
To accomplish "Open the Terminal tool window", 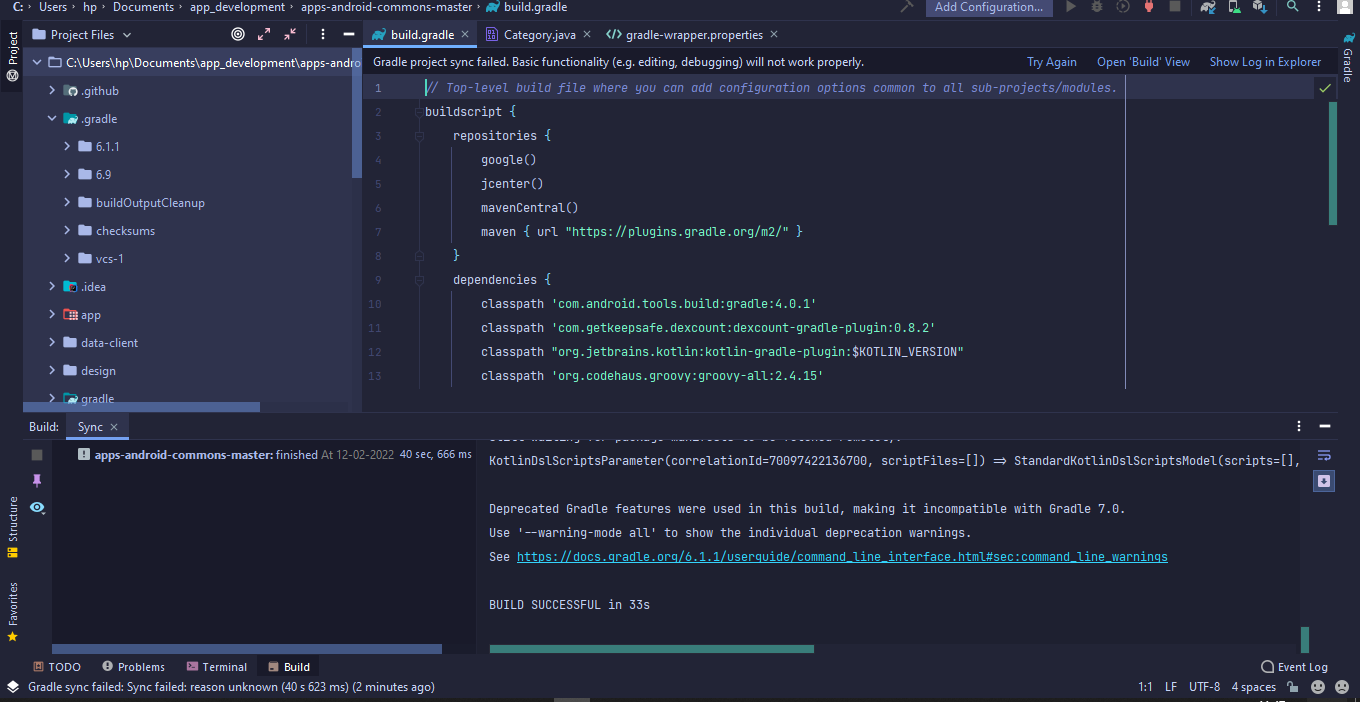I will coord(217,666).
